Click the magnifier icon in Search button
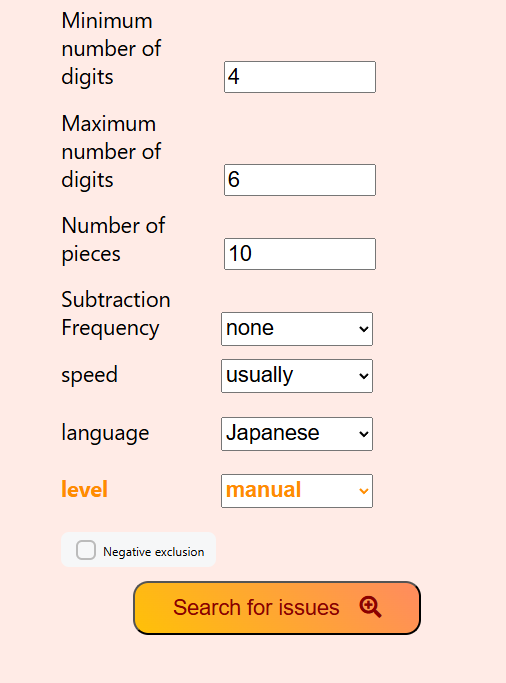The image size is (506, 683). pos(371,607)
